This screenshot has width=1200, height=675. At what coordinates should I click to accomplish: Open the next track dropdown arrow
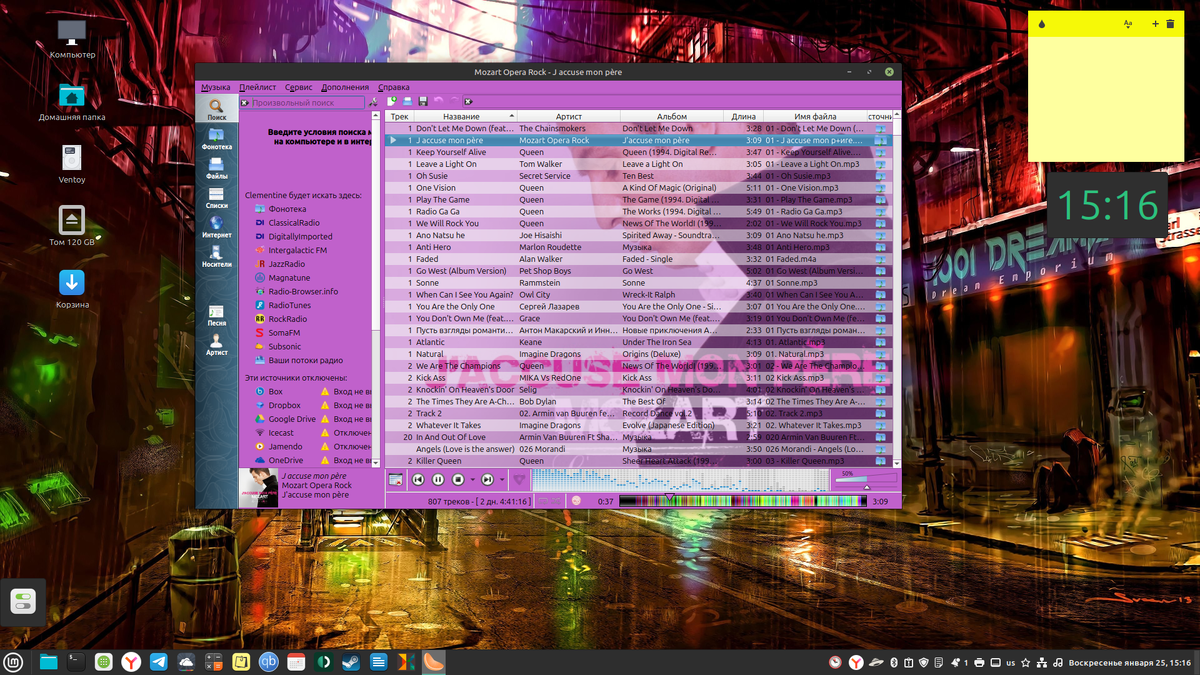[x=501, y=480]
